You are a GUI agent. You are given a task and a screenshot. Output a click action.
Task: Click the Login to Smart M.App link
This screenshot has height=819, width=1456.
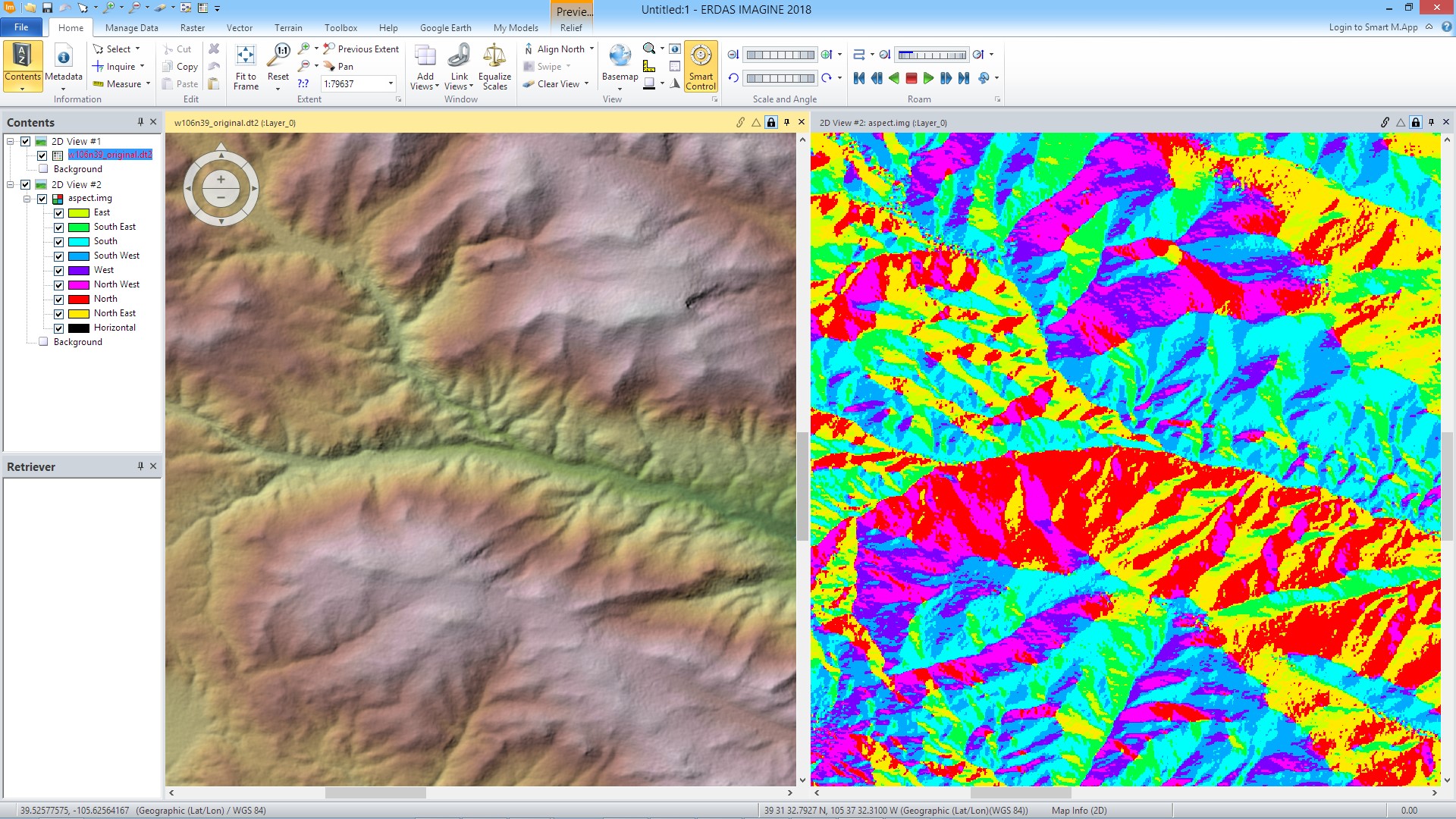(x=1373, y=27)
